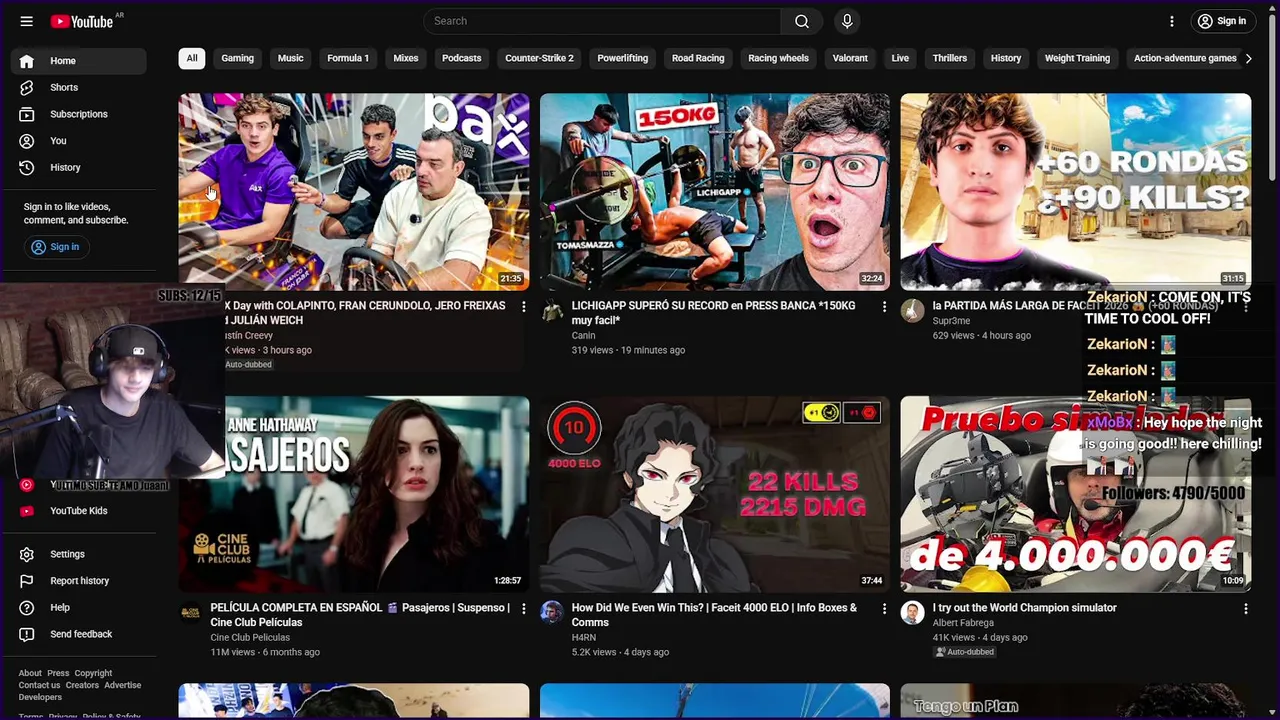Select the Counter-Strike 2 filter chip
The width and height of the screenshot is (1280, 720).
pyautogui.click(x=539, y=58)
